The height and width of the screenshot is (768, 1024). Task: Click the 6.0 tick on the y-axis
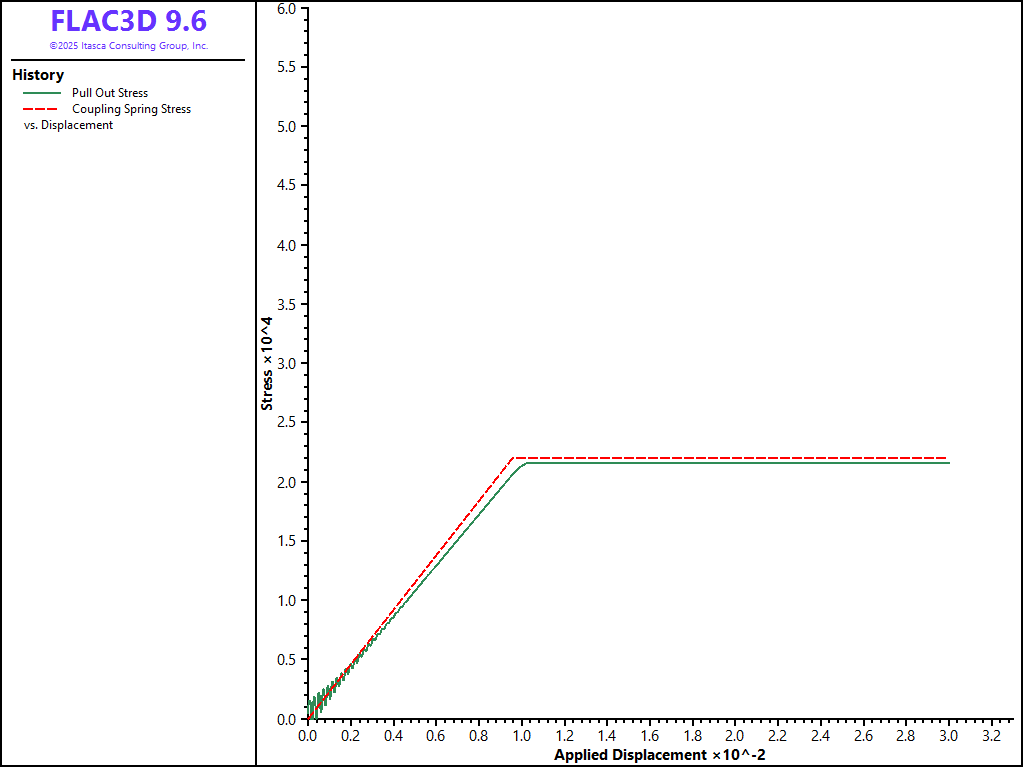(x=287, y=8)
